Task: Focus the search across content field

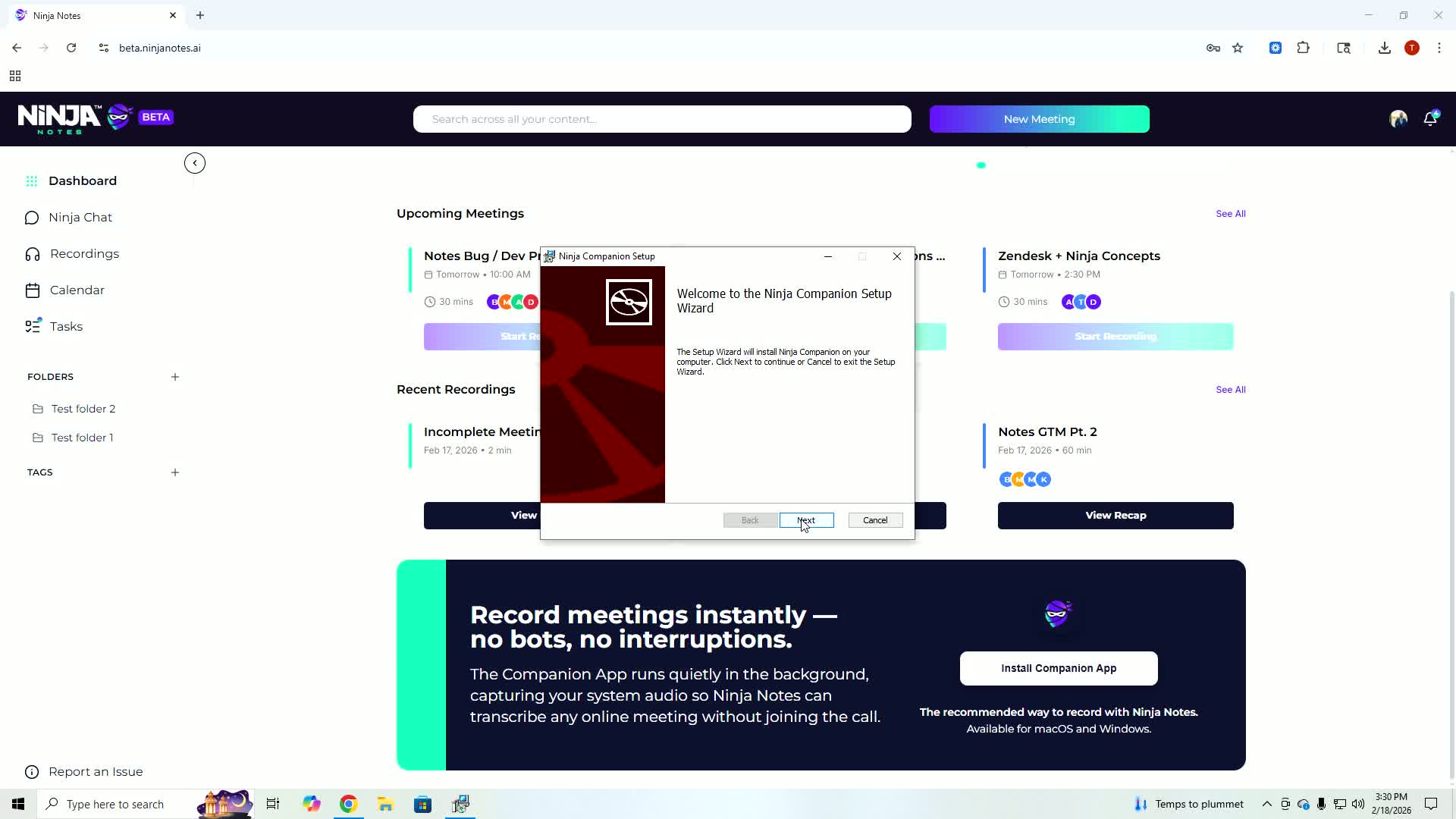Action: tap(662, 119)
